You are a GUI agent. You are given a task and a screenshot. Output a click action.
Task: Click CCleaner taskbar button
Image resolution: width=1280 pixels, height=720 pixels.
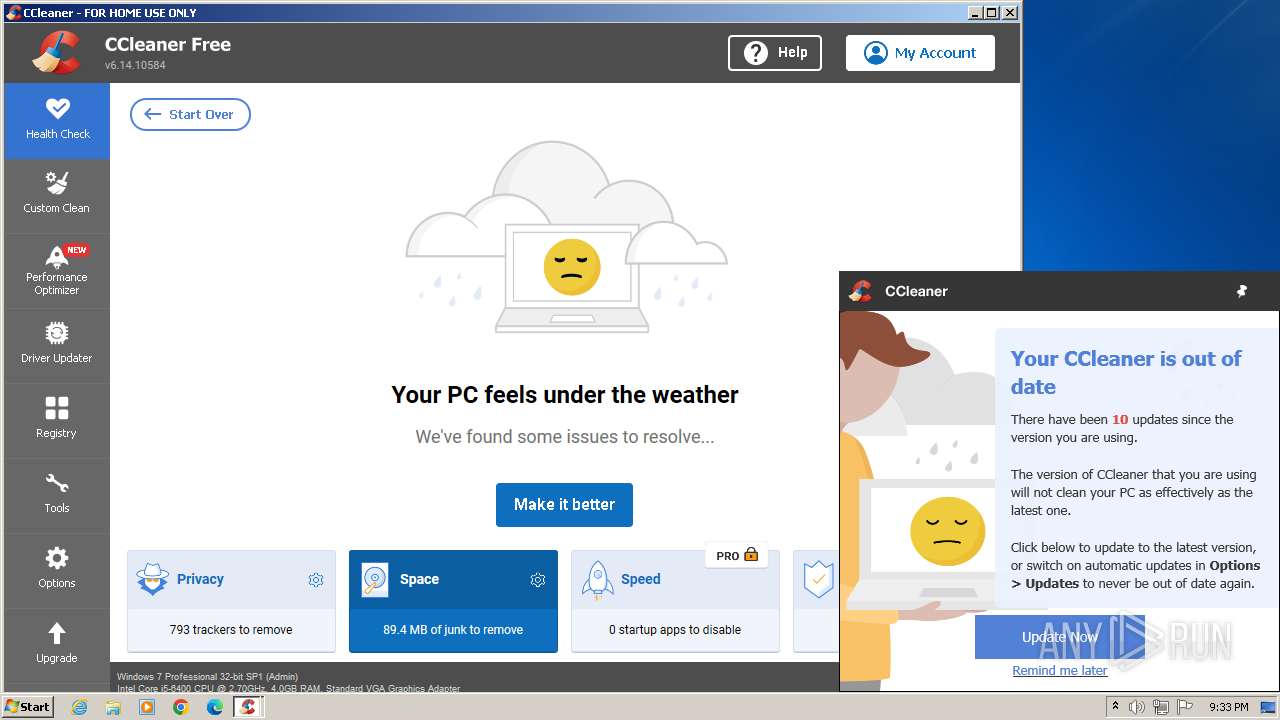coord(248,707)
